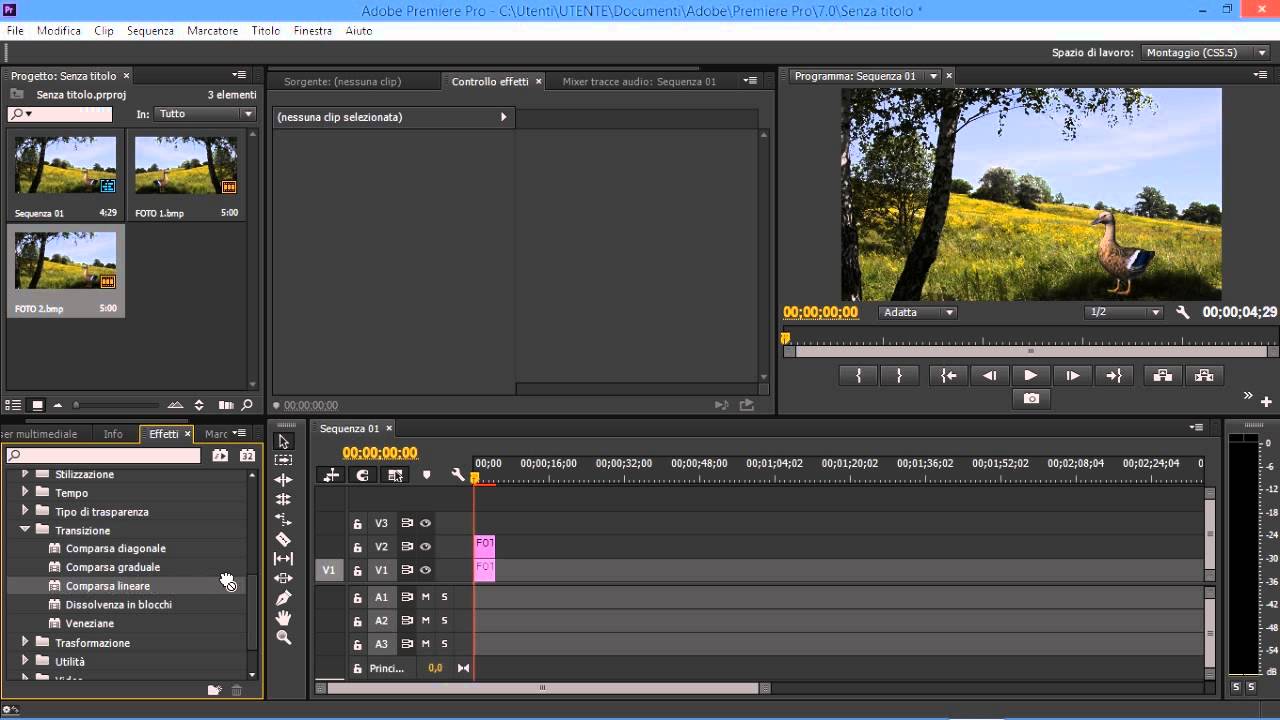Open timeline display settings wrench

pyautogui.click(x=458, y=475)
